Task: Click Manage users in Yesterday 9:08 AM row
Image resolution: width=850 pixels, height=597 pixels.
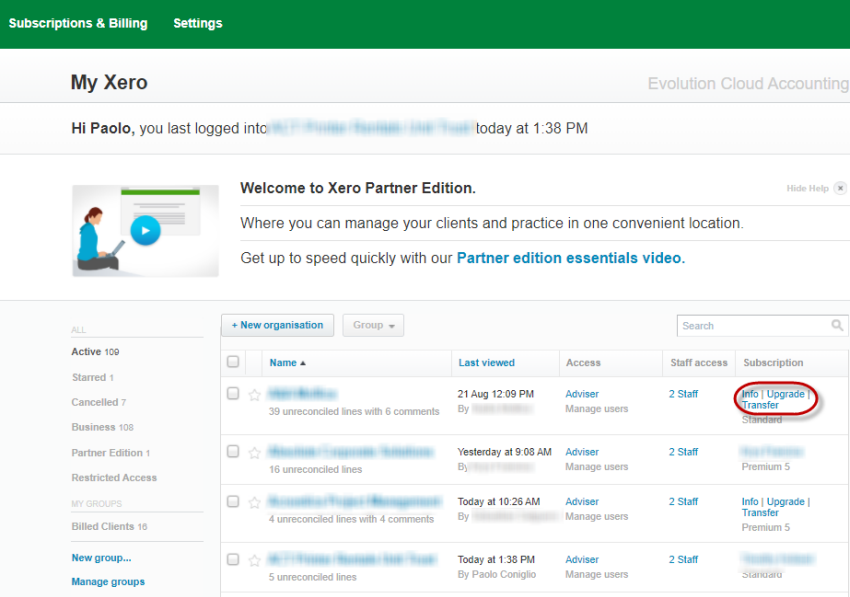Action: pos(597,467)
